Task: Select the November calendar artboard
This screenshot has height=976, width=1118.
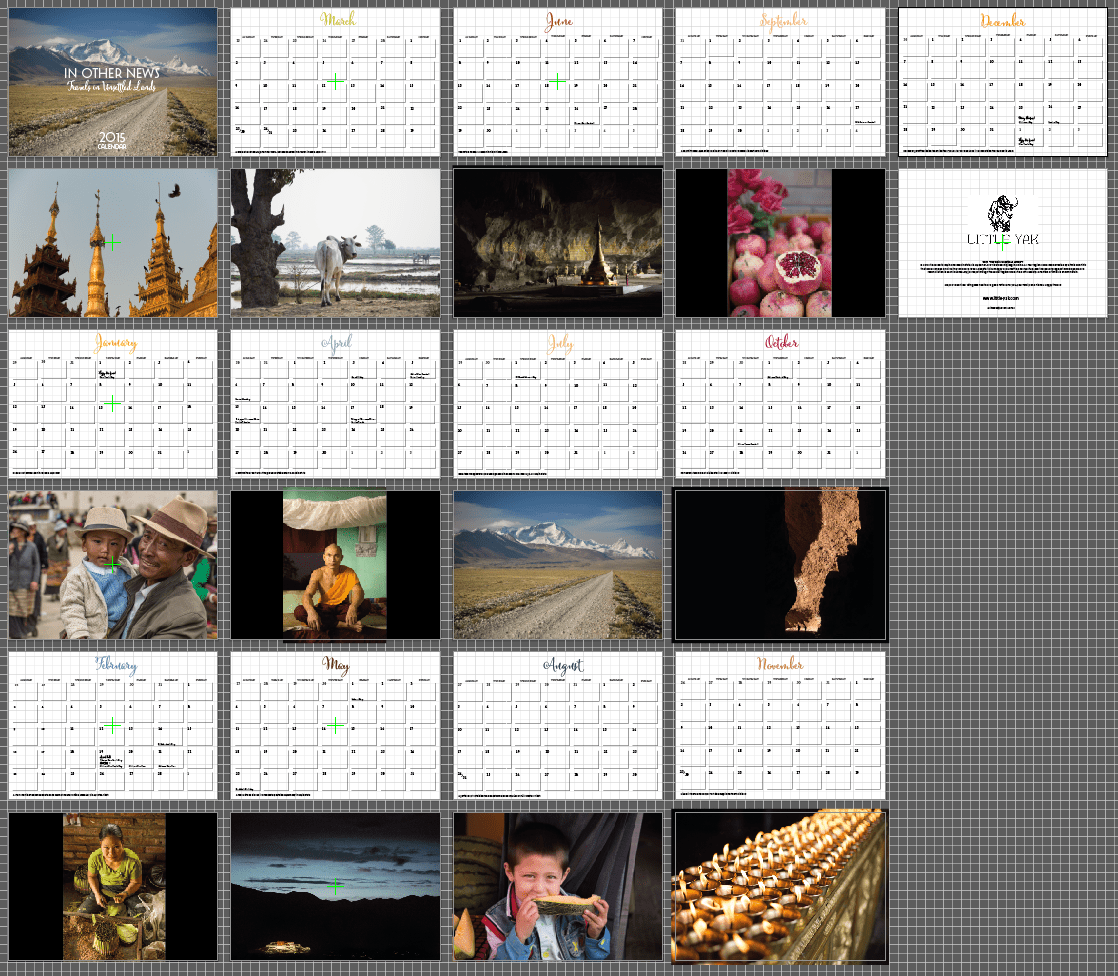Action: 780,725
